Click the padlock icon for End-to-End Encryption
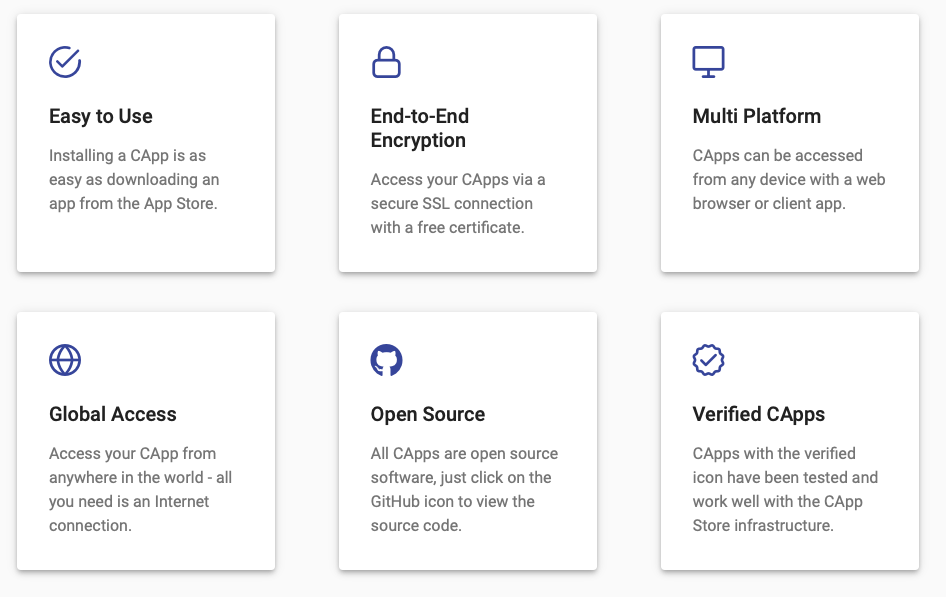Screen dimensions: 946x597 386,62
